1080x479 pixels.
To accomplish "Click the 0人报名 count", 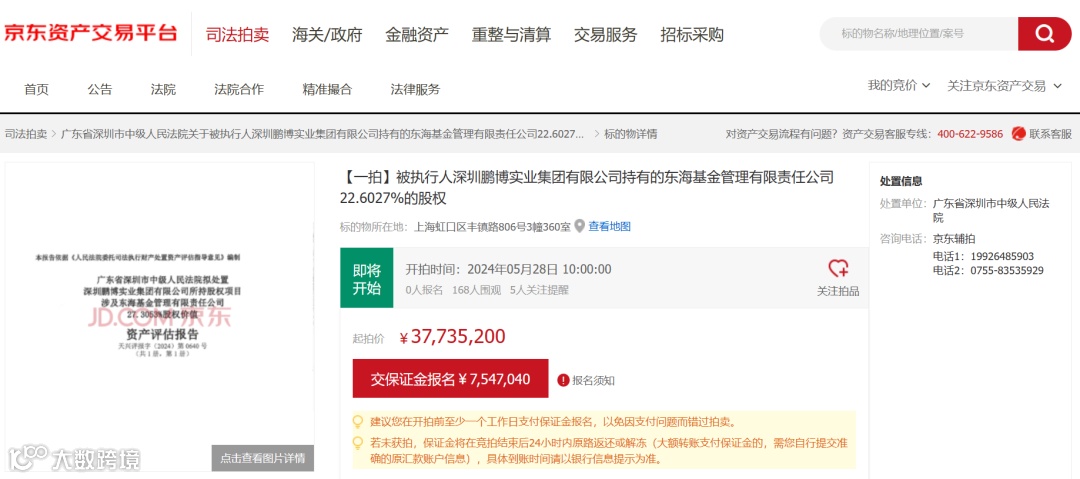I will 424,290.
